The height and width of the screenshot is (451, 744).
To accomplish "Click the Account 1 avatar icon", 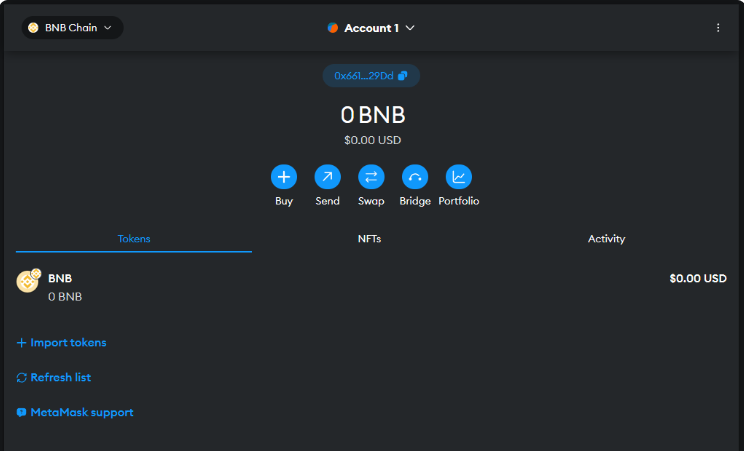I will point(333,28).
